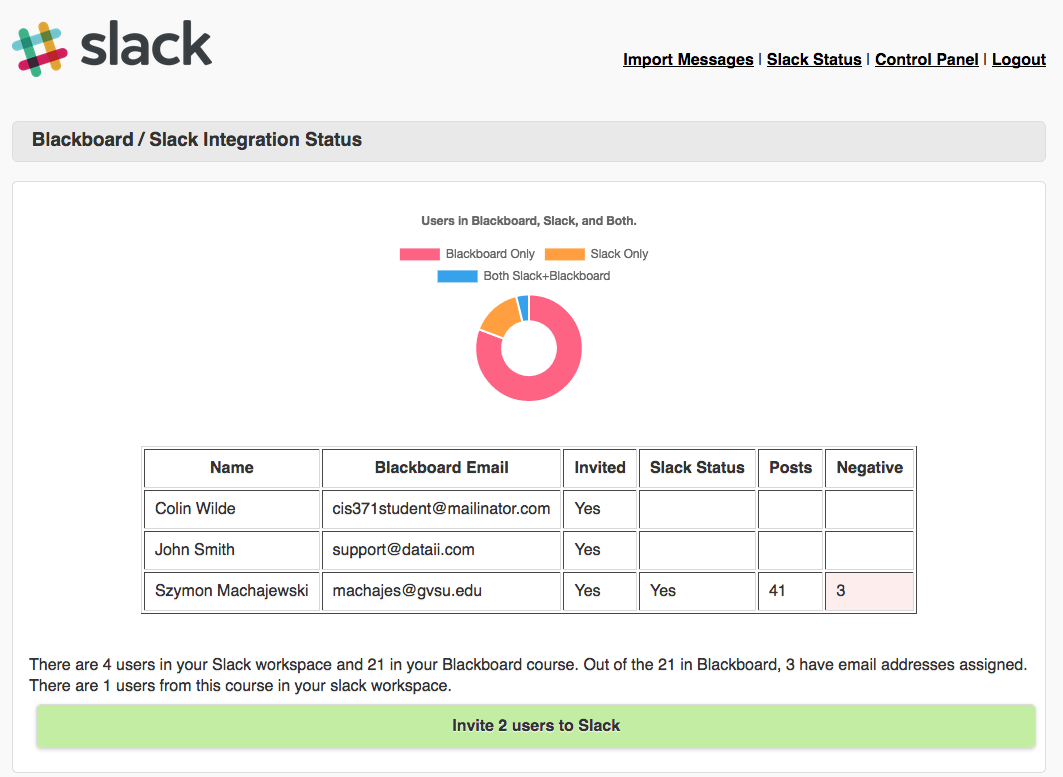Click the Negative column header
Viewport: 1063px width, 777px height.
point(870,468)
